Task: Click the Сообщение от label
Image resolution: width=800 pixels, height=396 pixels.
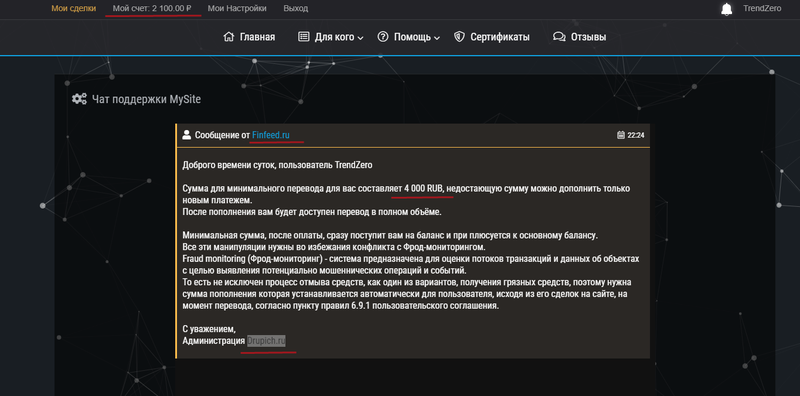Action: pyautogui.click(x=222, y=135)
